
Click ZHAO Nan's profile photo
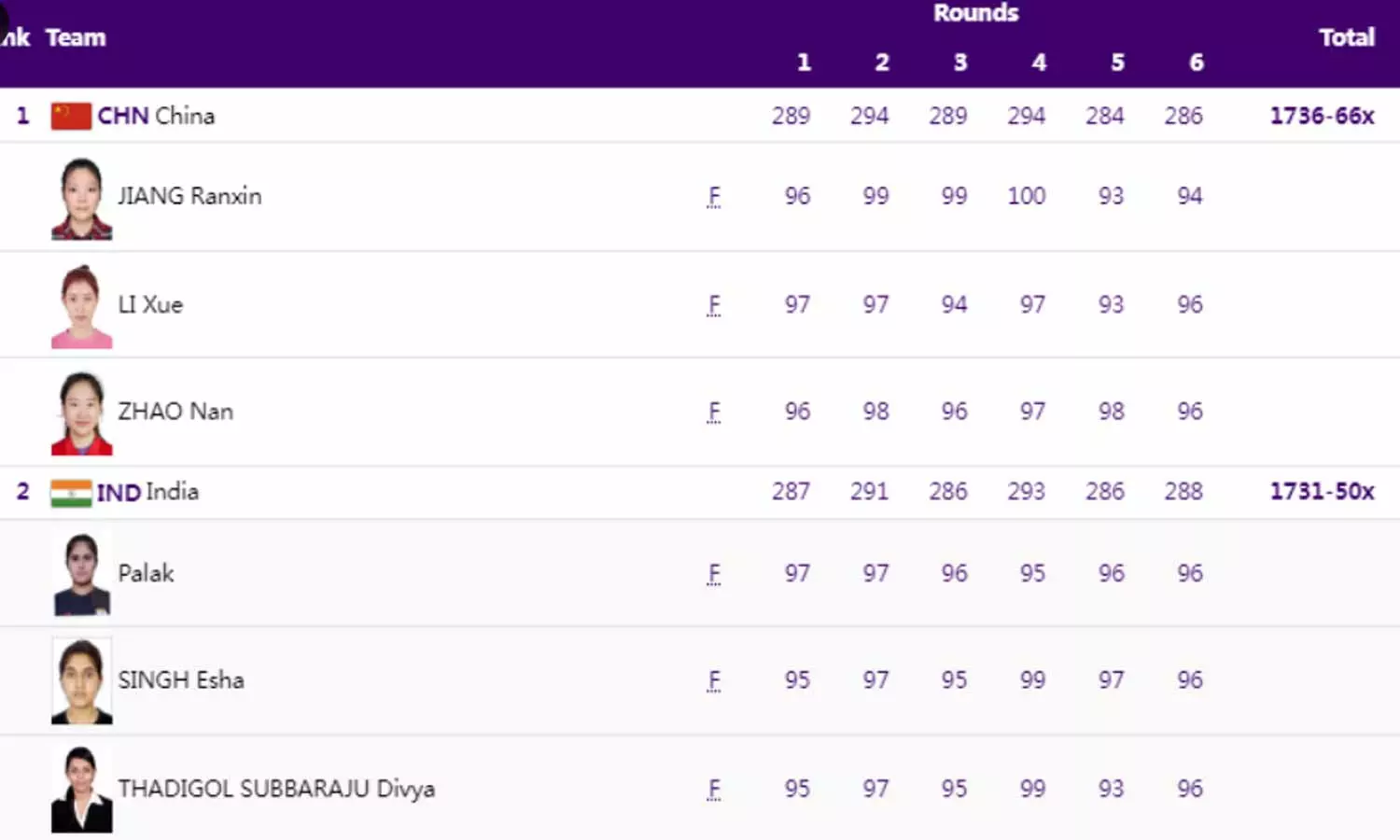click(x=81, y=413)
